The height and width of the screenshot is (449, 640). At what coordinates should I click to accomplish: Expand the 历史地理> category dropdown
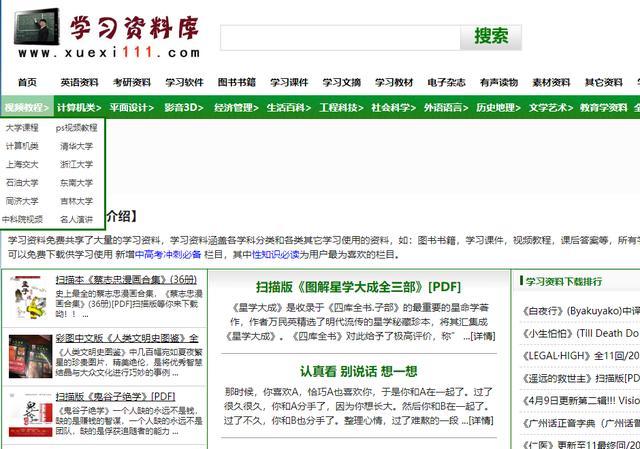pos(498,107)
